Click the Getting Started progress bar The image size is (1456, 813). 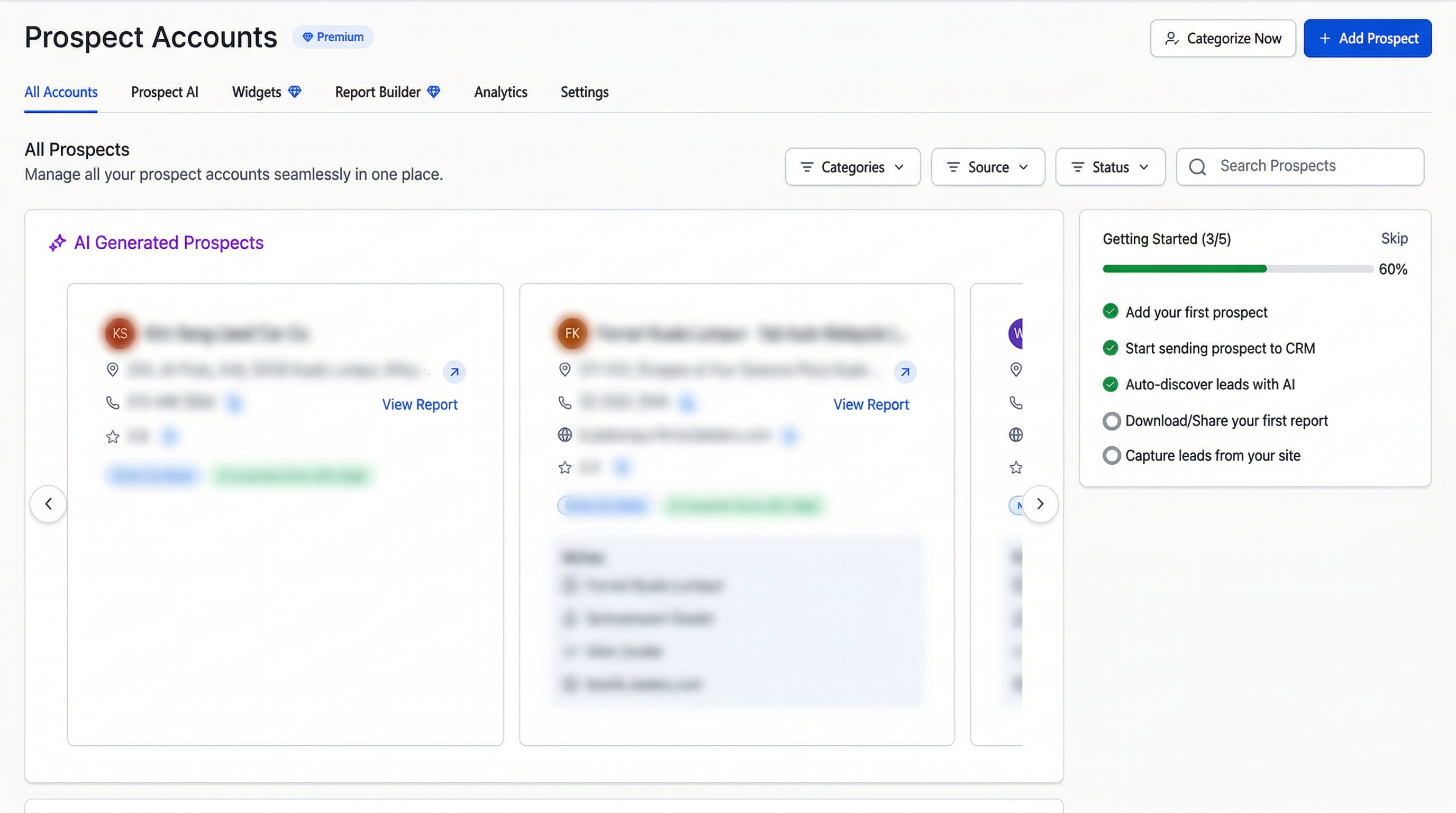coord(1237,269)
